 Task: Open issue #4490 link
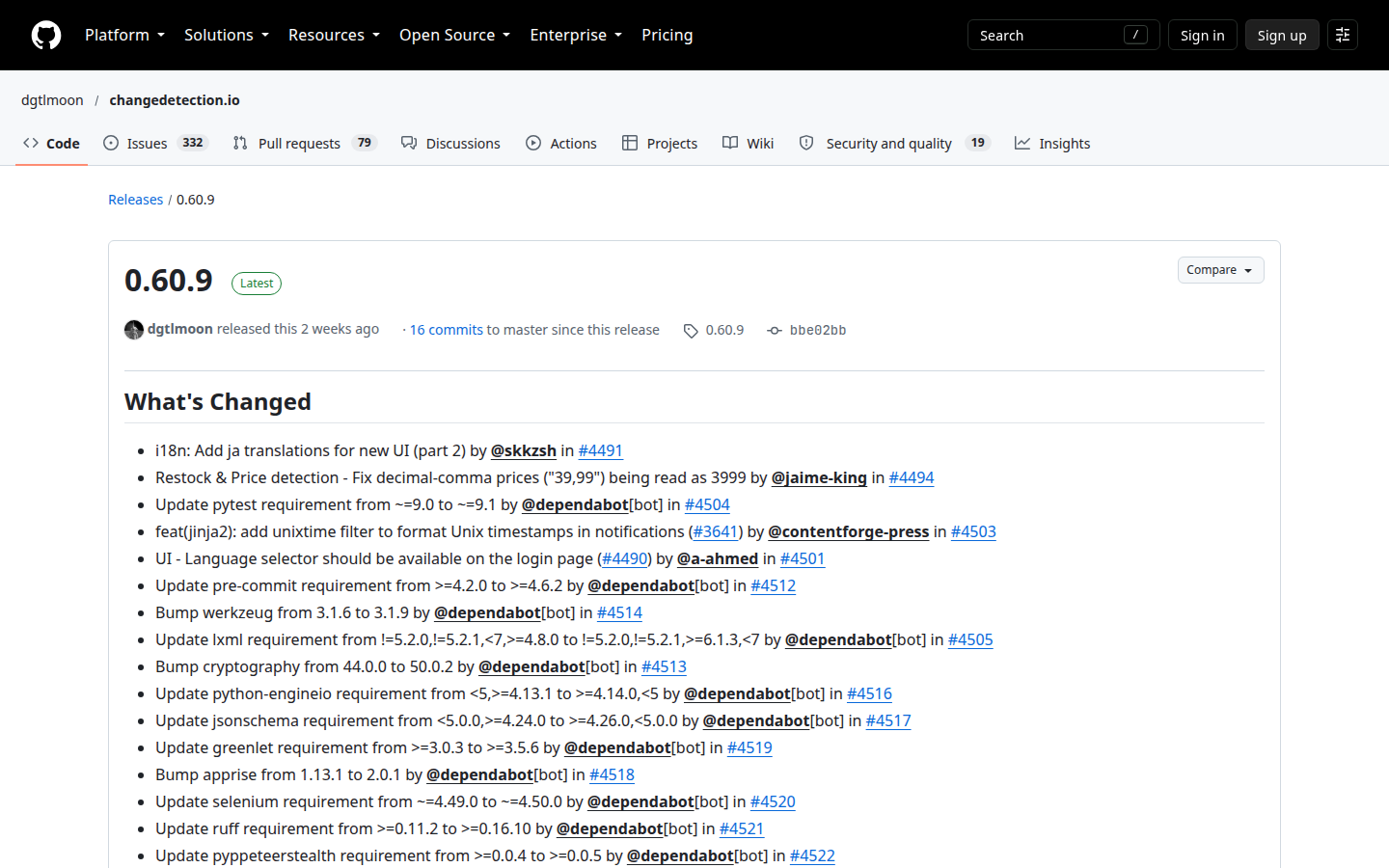625,558
